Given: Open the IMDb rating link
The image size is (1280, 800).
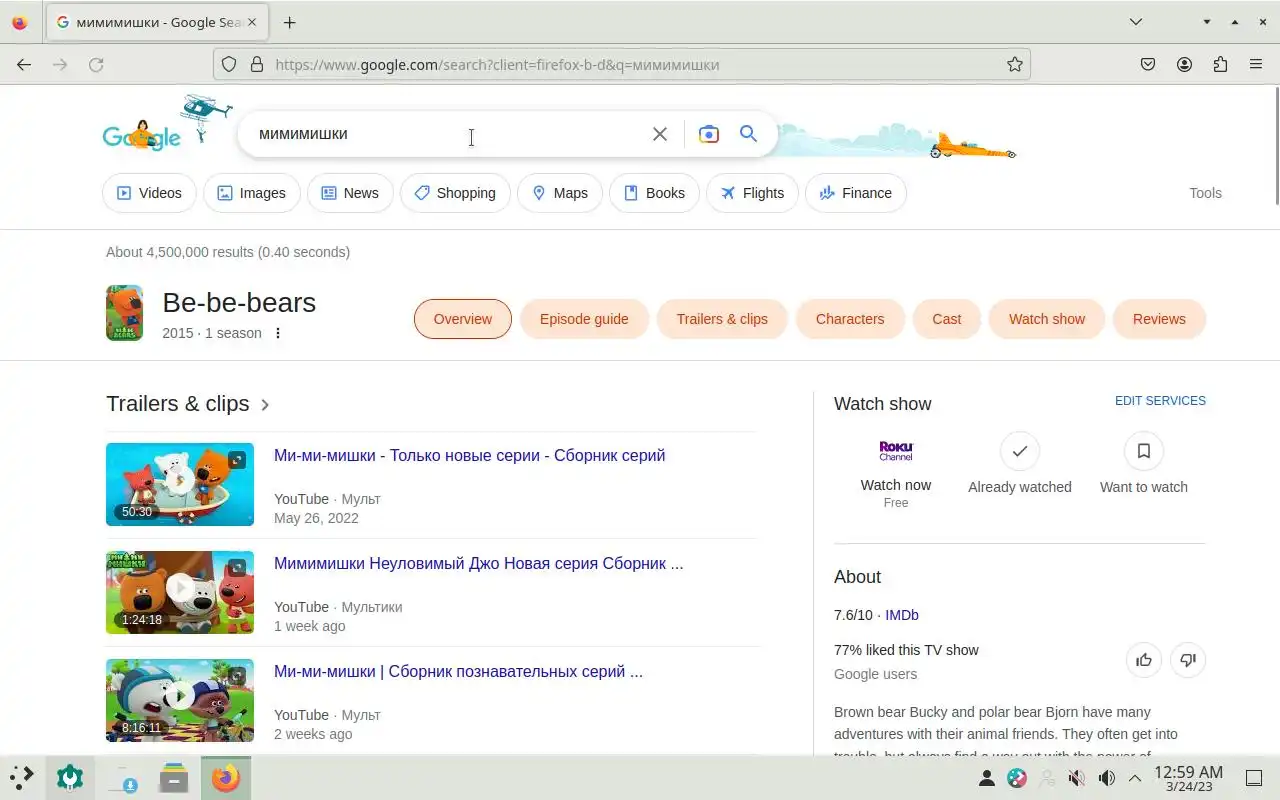Looking at the screenshot, I should coord(902,615).
